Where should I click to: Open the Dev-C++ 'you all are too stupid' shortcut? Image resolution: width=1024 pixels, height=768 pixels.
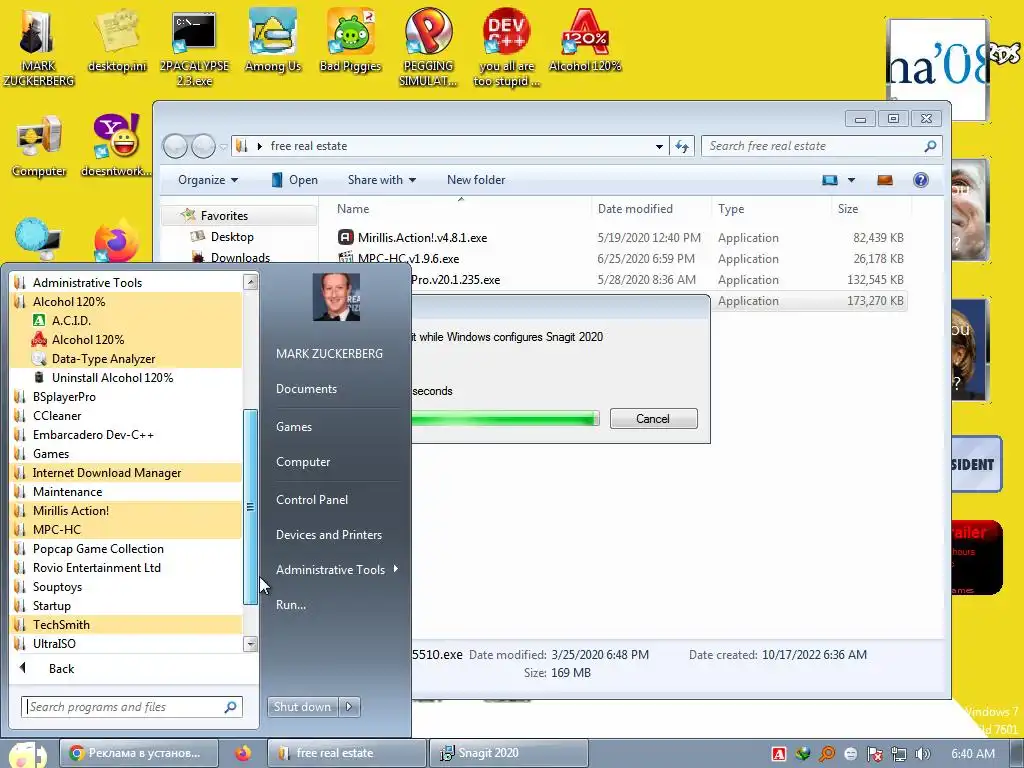coord(506,33)
